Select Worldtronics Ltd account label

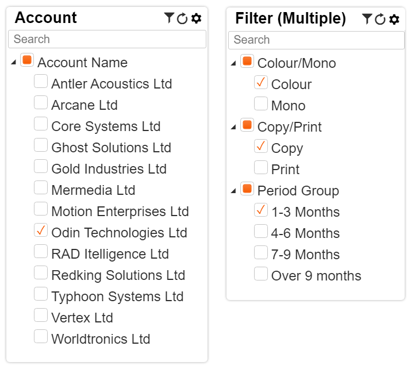click(x=101, y=339)
